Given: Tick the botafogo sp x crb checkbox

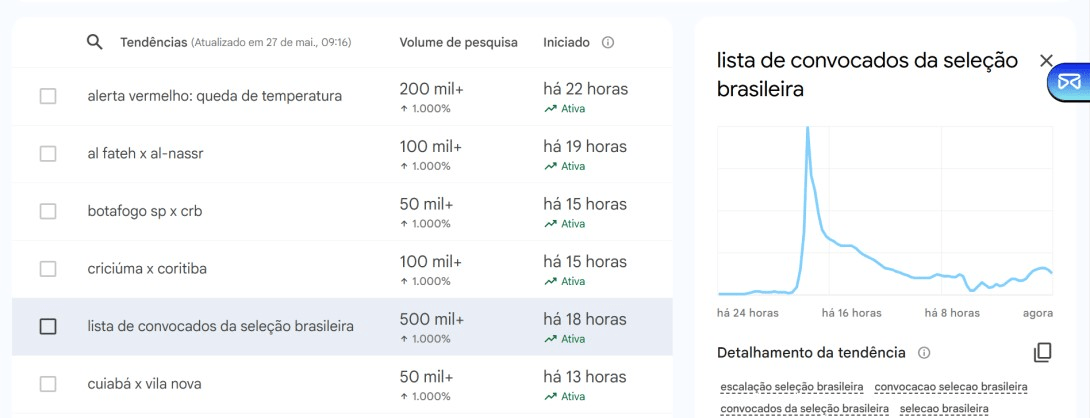Looking at the screenshot, I should [48, 211].
